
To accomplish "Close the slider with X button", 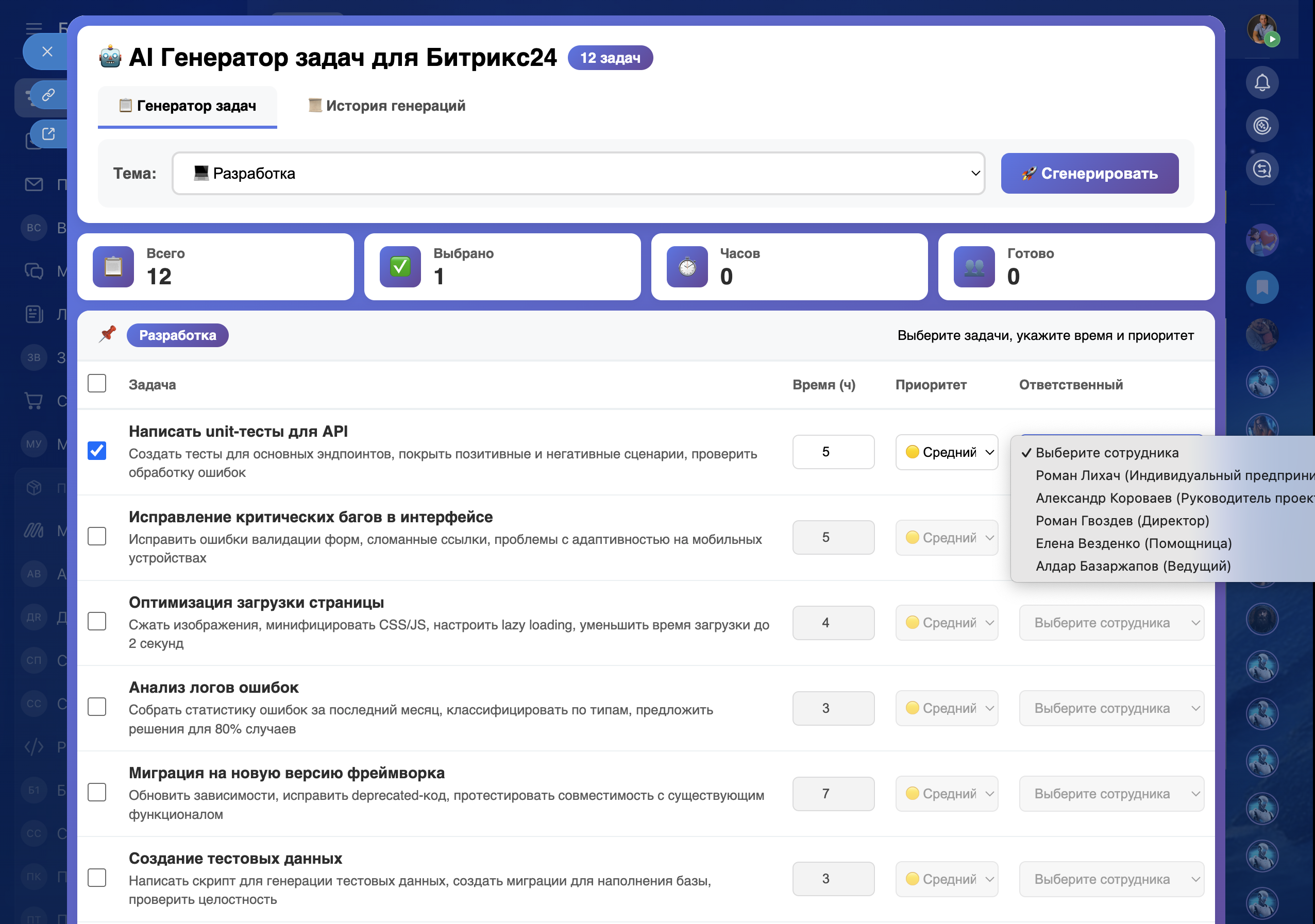I will click(x=47, y=52).
